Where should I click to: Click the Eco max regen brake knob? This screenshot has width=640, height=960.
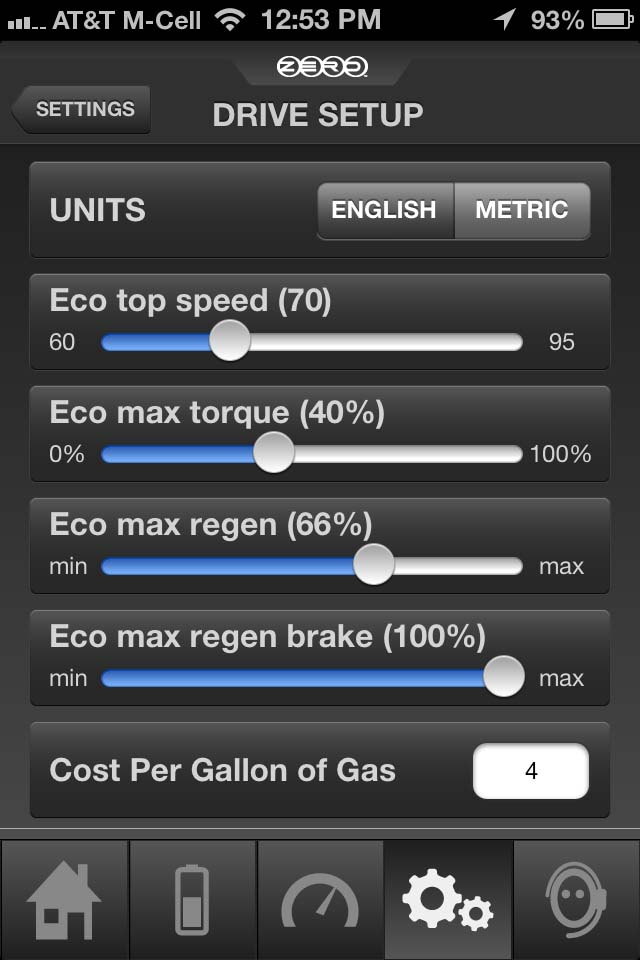tap(503, 678)
